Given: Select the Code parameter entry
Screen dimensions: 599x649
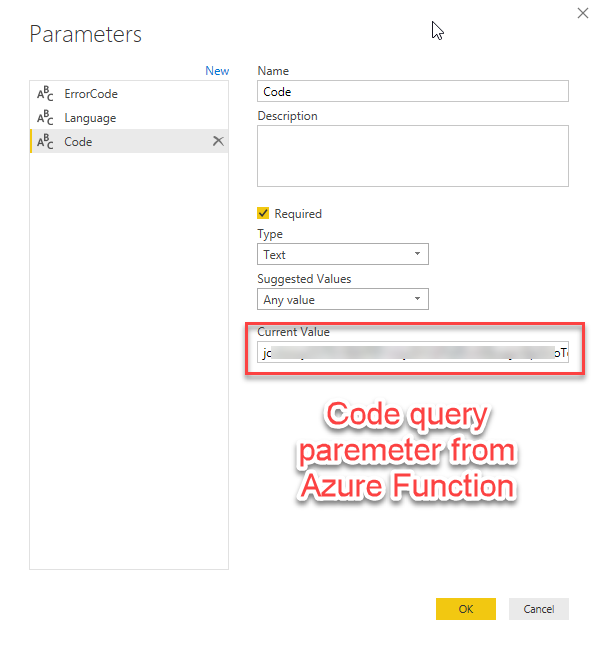Looking at the screenshot, I should 129,141.
